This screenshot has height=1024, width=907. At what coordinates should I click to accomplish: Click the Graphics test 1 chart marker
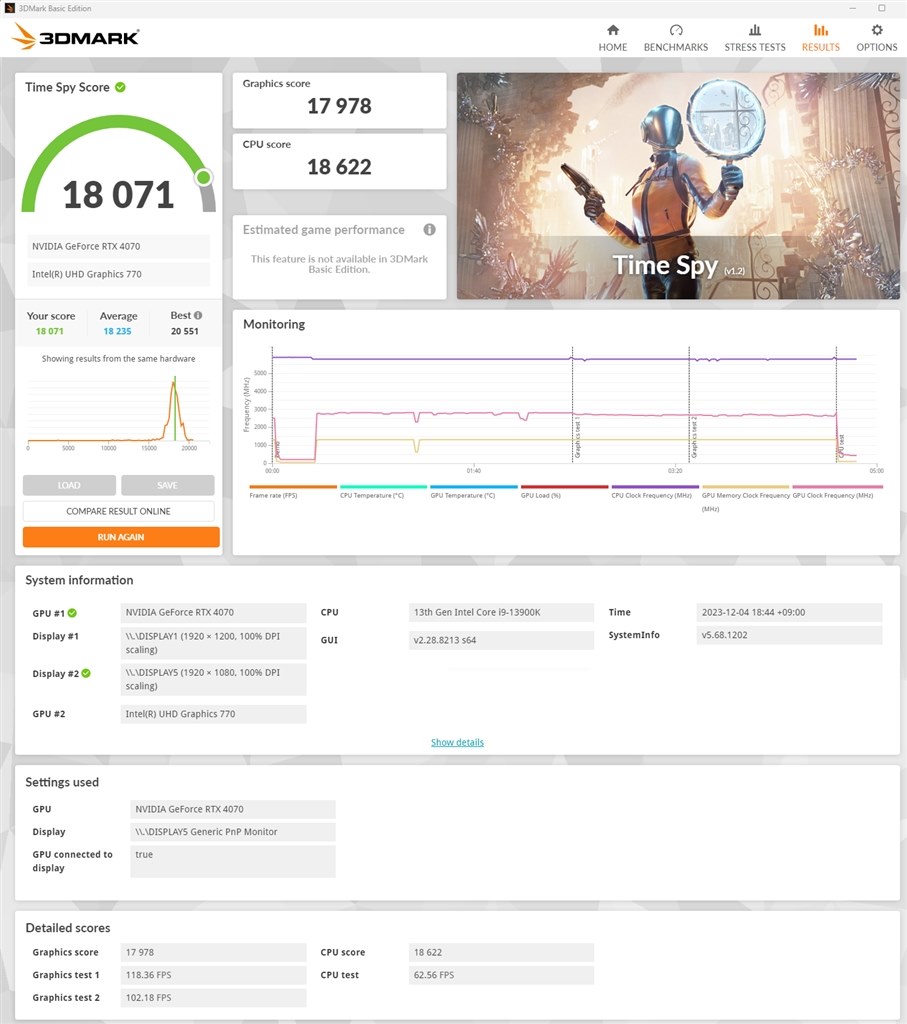(577, 439)
